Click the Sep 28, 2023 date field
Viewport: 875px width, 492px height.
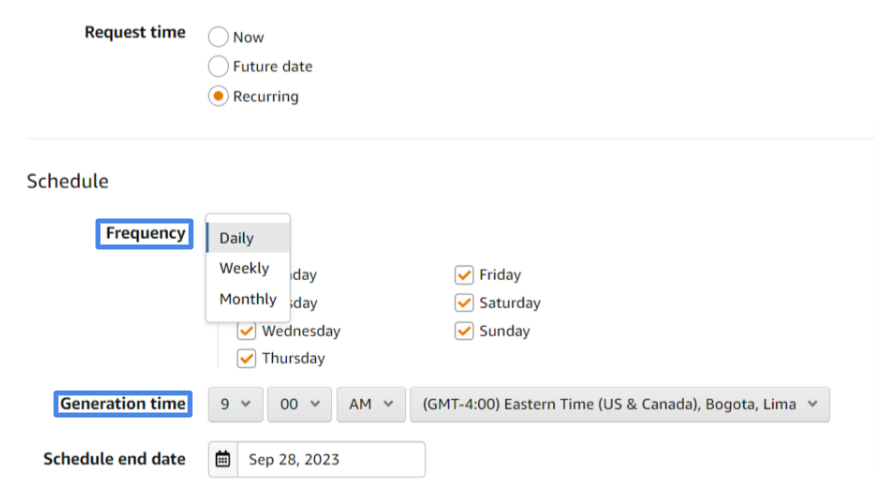coord(331,459)
